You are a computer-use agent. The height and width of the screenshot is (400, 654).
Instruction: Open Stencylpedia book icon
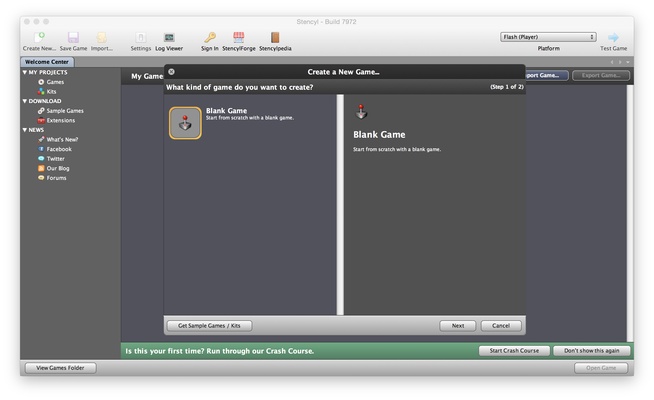click(275, 38)
